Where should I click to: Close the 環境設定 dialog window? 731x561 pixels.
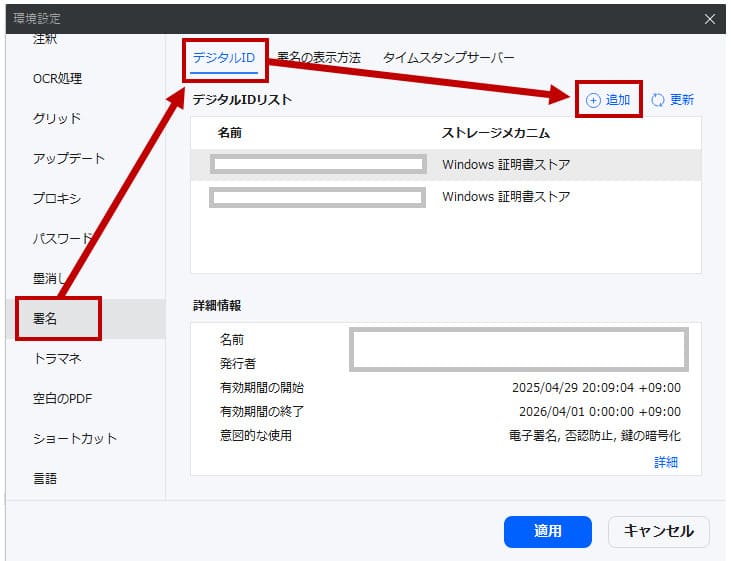click(x=710, y=19)
